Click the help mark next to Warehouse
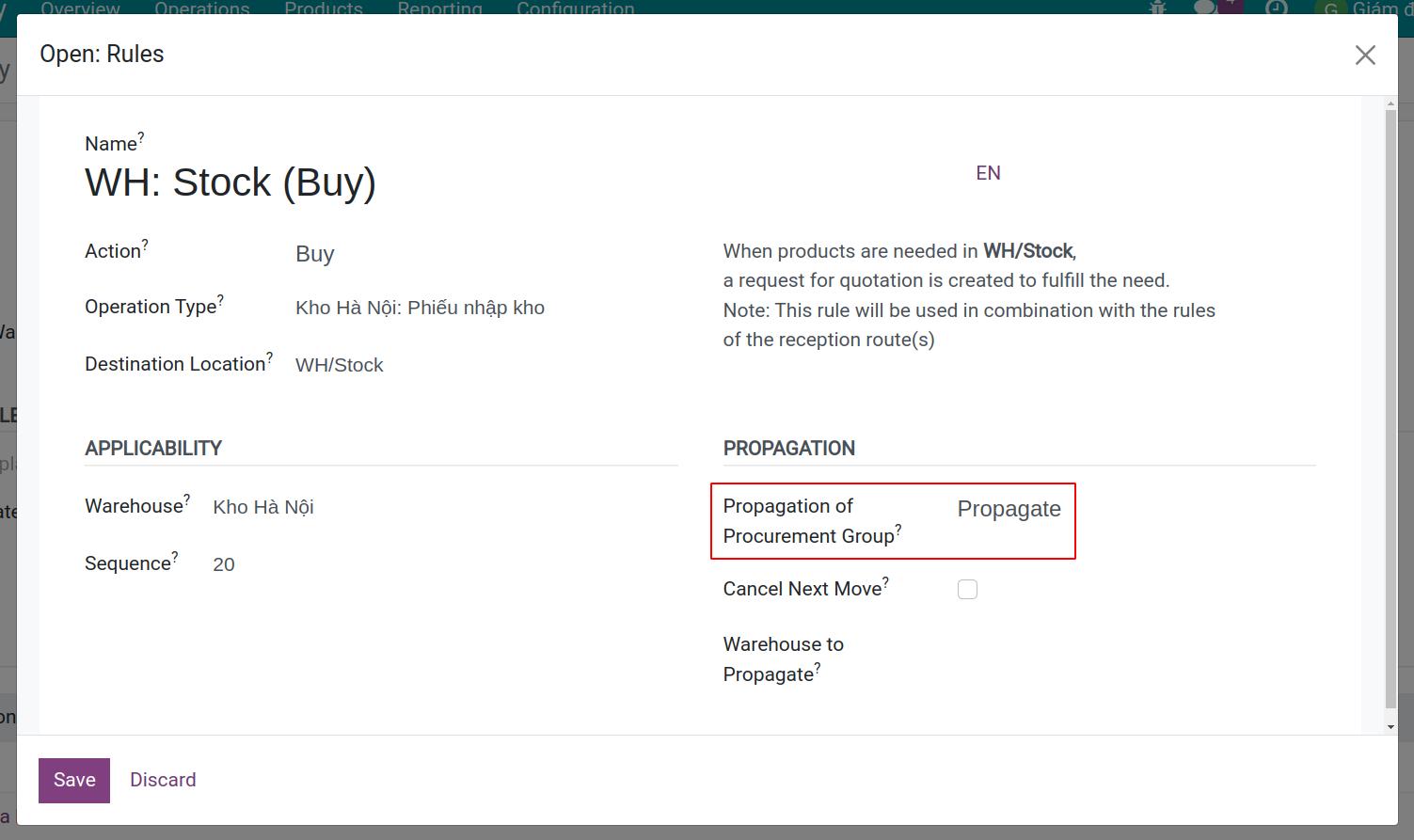 pos(187,499)
